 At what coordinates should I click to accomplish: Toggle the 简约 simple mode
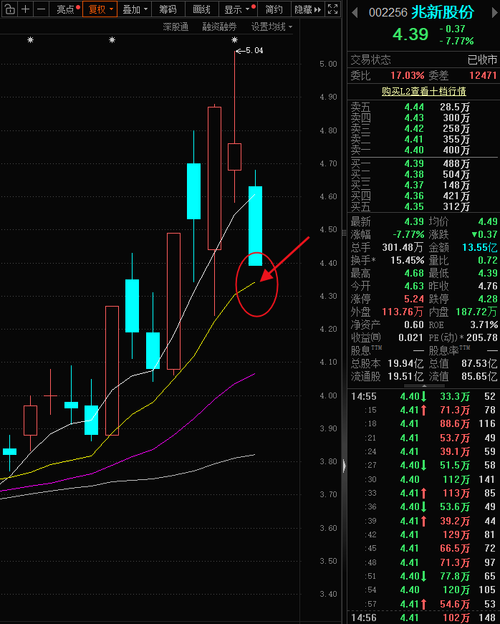[274, 9]
